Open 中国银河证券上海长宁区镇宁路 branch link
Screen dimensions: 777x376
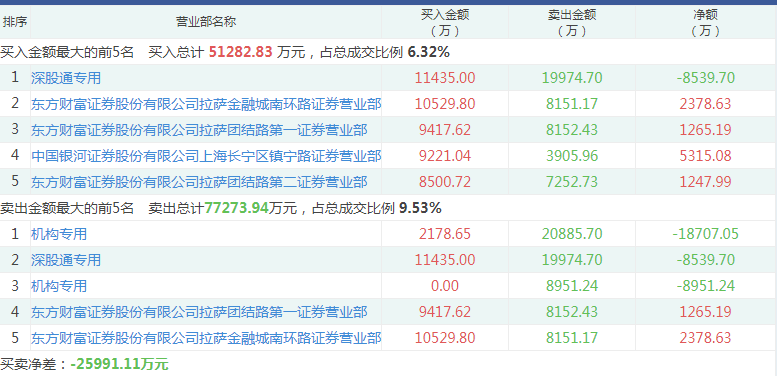pyautogui.click(x=206, y=156)
